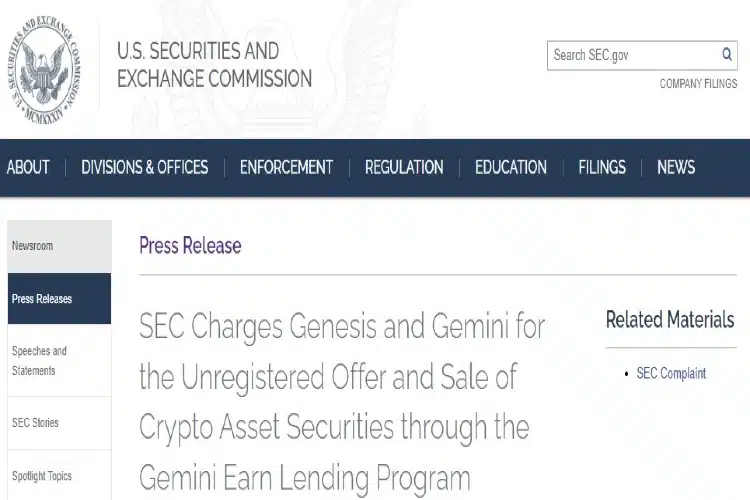The image size is (750, 500).
Task: Open Divisions & Offices menu
Action: (x=144, y=167)
